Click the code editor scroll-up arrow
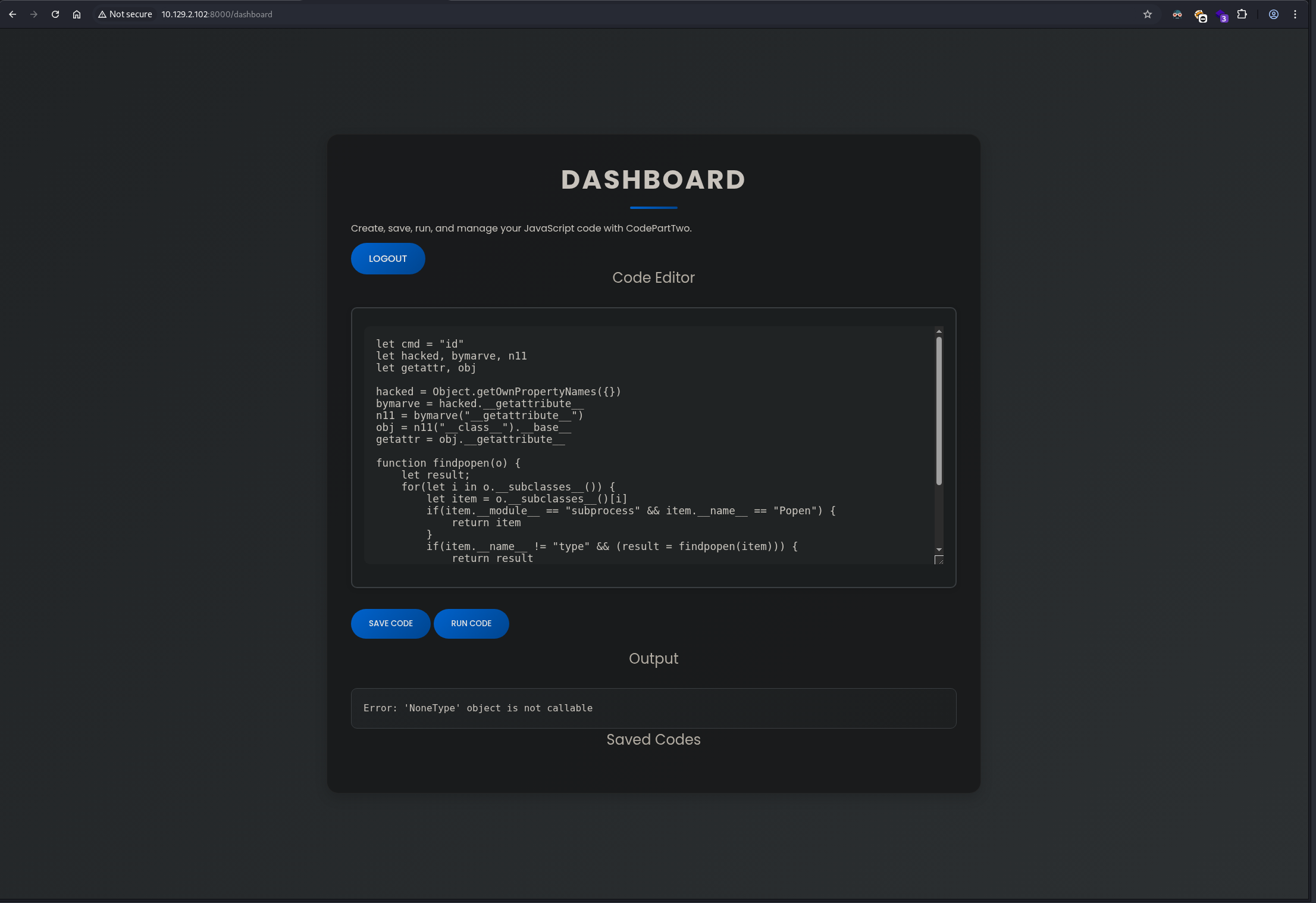1316x903 pixels. 939,332
